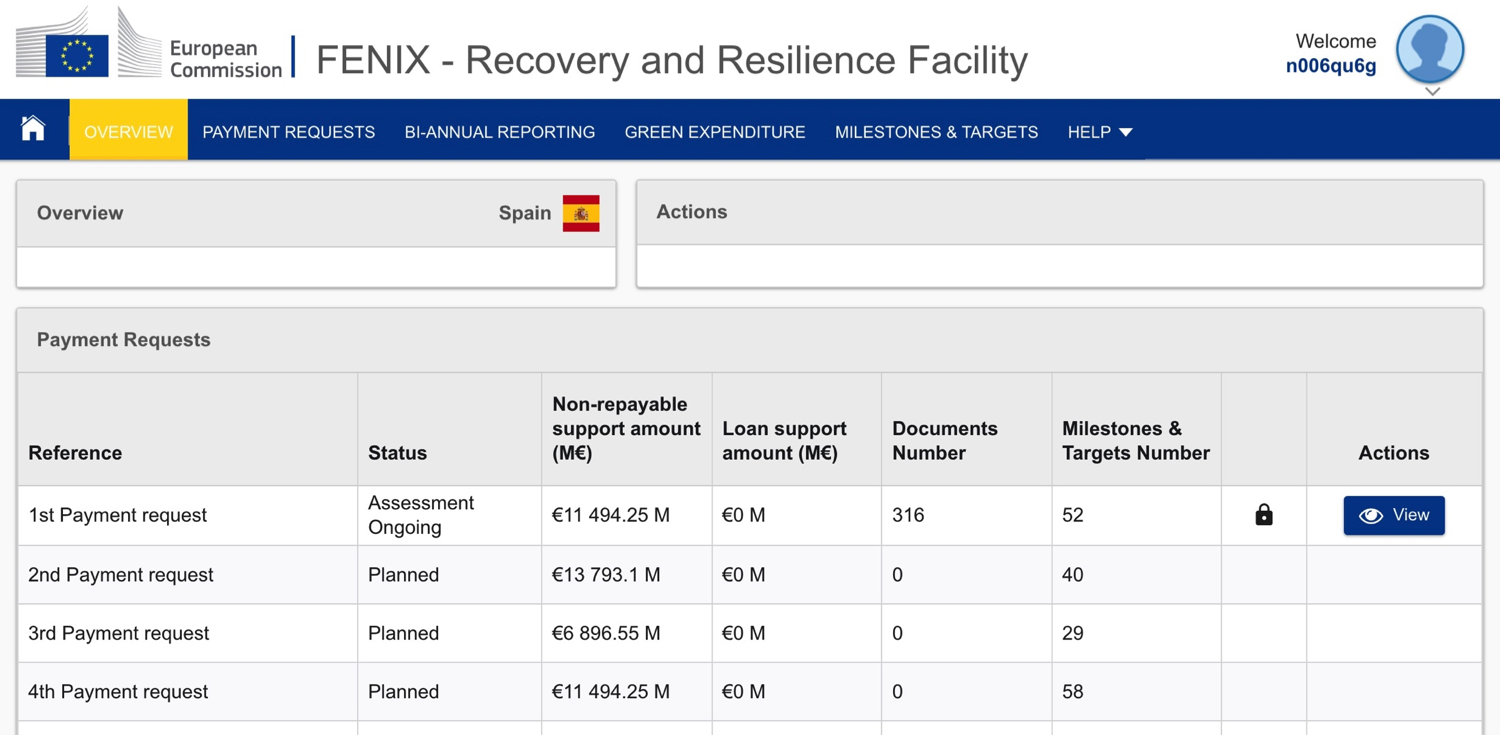Click the €6 896.55 M amount
This screenshot has width=1500, height=735.
606,633
